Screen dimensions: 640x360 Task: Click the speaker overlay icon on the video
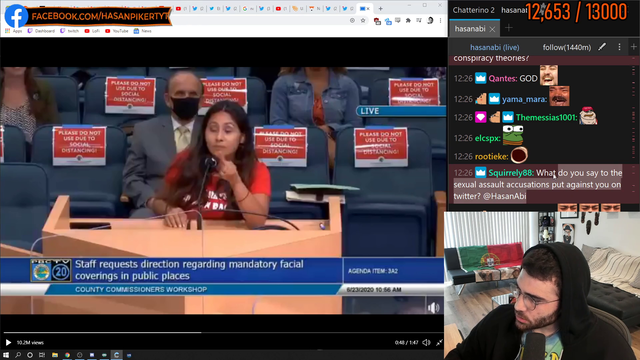pyautogui.click(x=433, y=308)
